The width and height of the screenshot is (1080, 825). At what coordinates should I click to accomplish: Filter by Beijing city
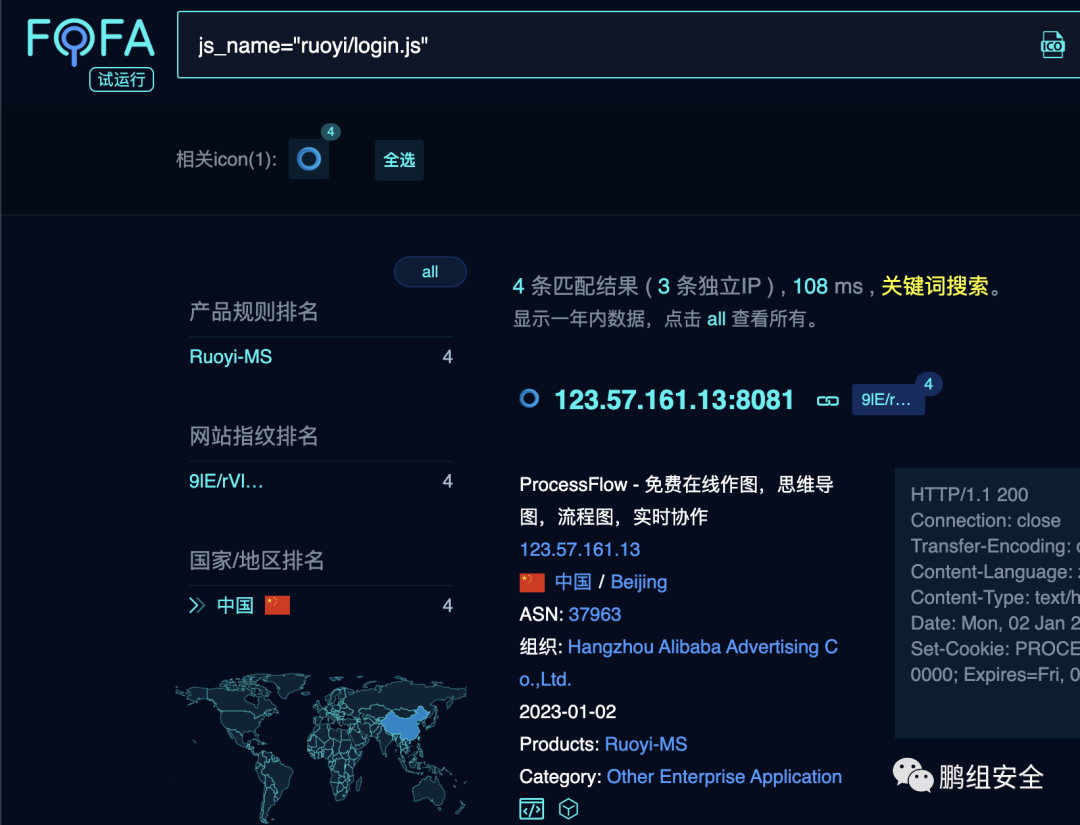pyautogui.click(x=638, y=583)
